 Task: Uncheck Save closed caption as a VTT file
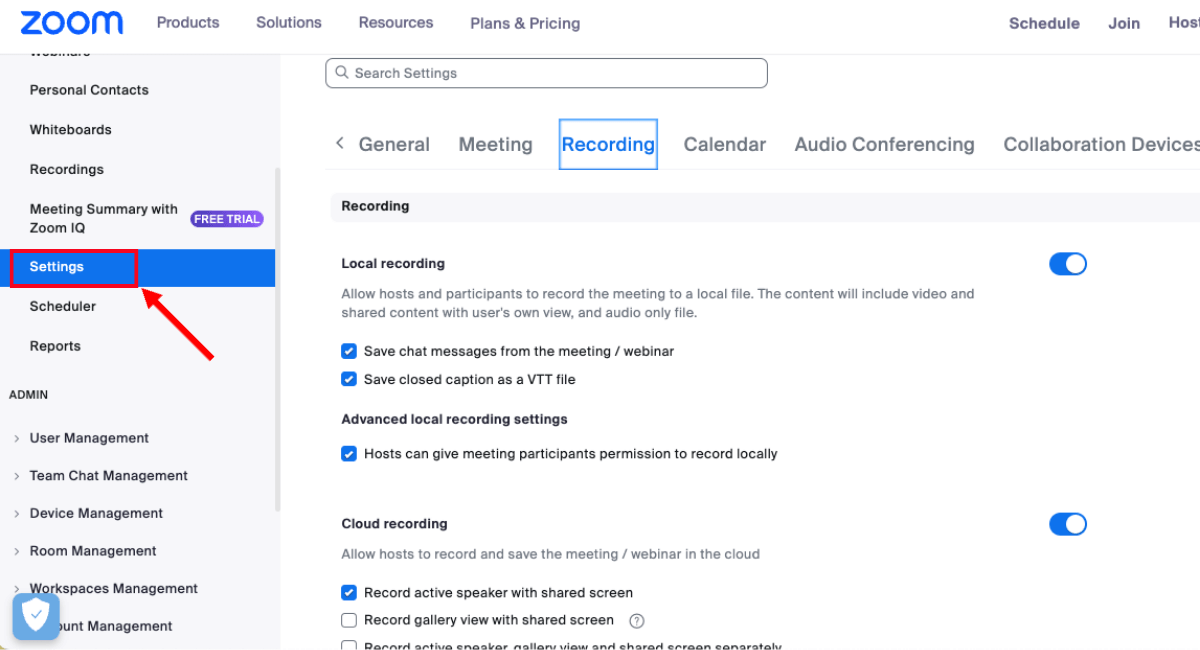pos(349,379)
